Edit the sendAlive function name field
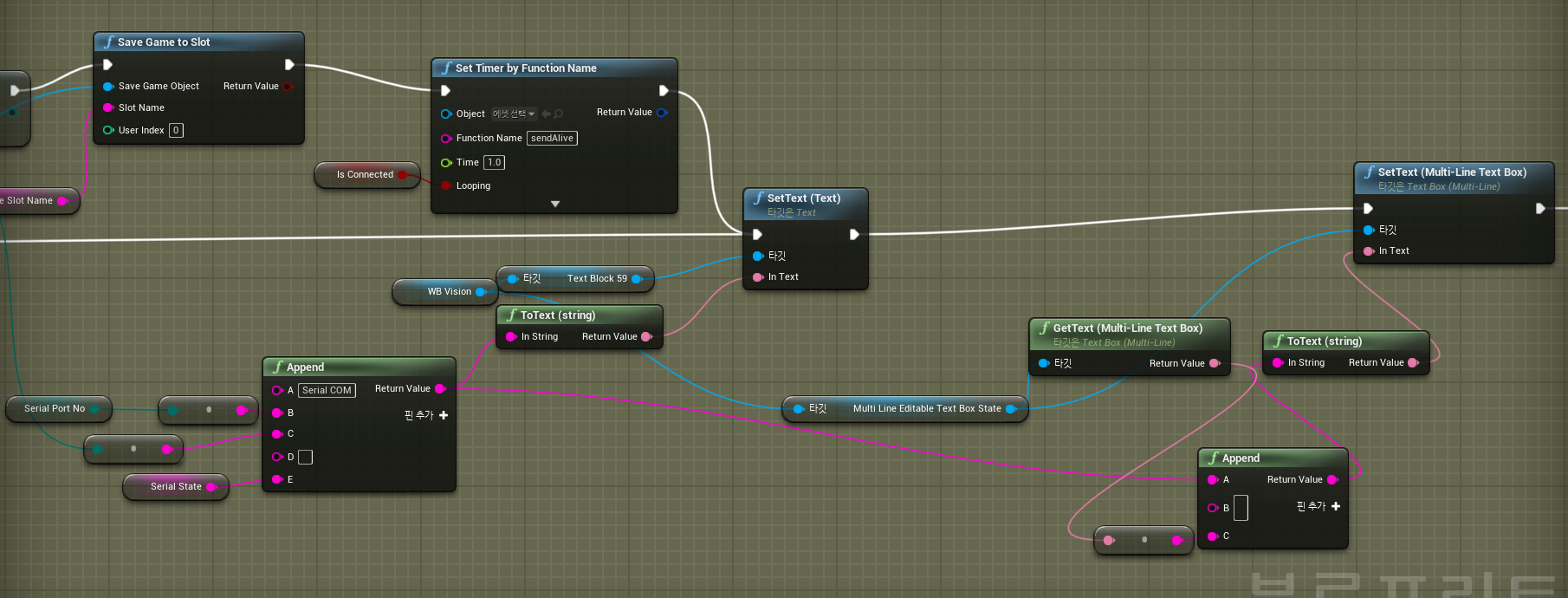The height and width of the screenshot is (598, 1568). click(552, 139)
